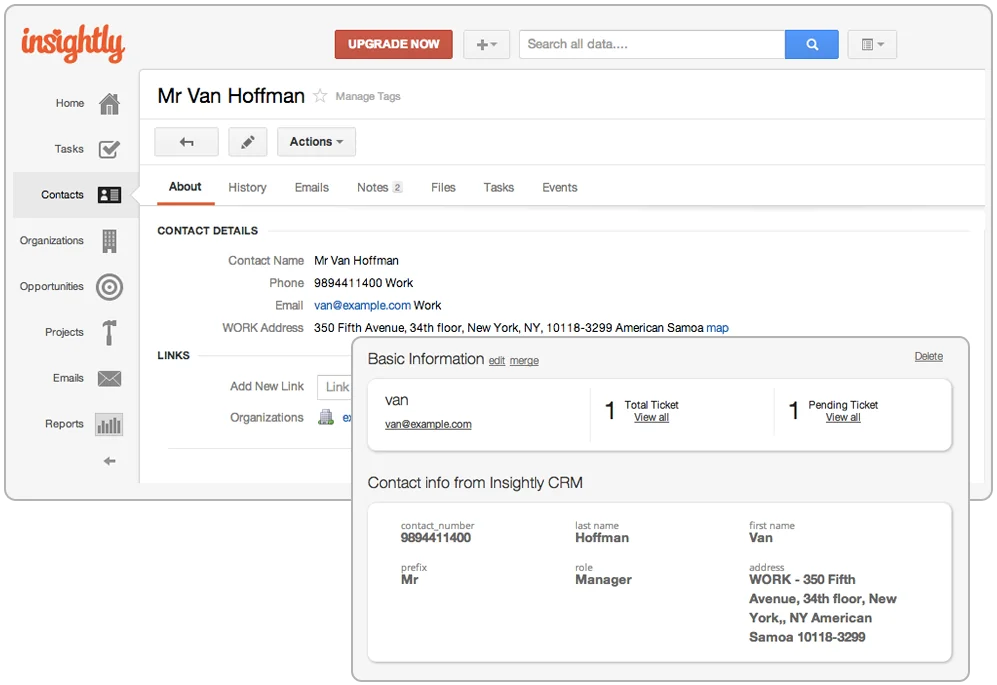997x685 pixels.
Task: Expand the Actions dropdown
Action: coord(316,142)
